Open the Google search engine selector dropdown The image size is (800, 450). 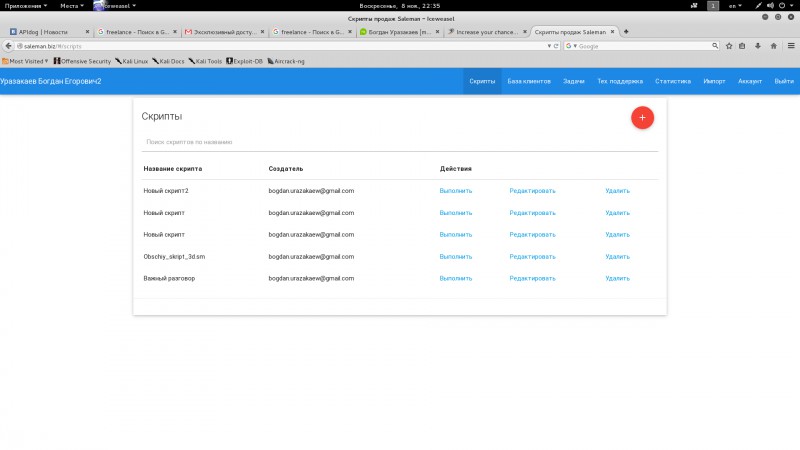571,46
